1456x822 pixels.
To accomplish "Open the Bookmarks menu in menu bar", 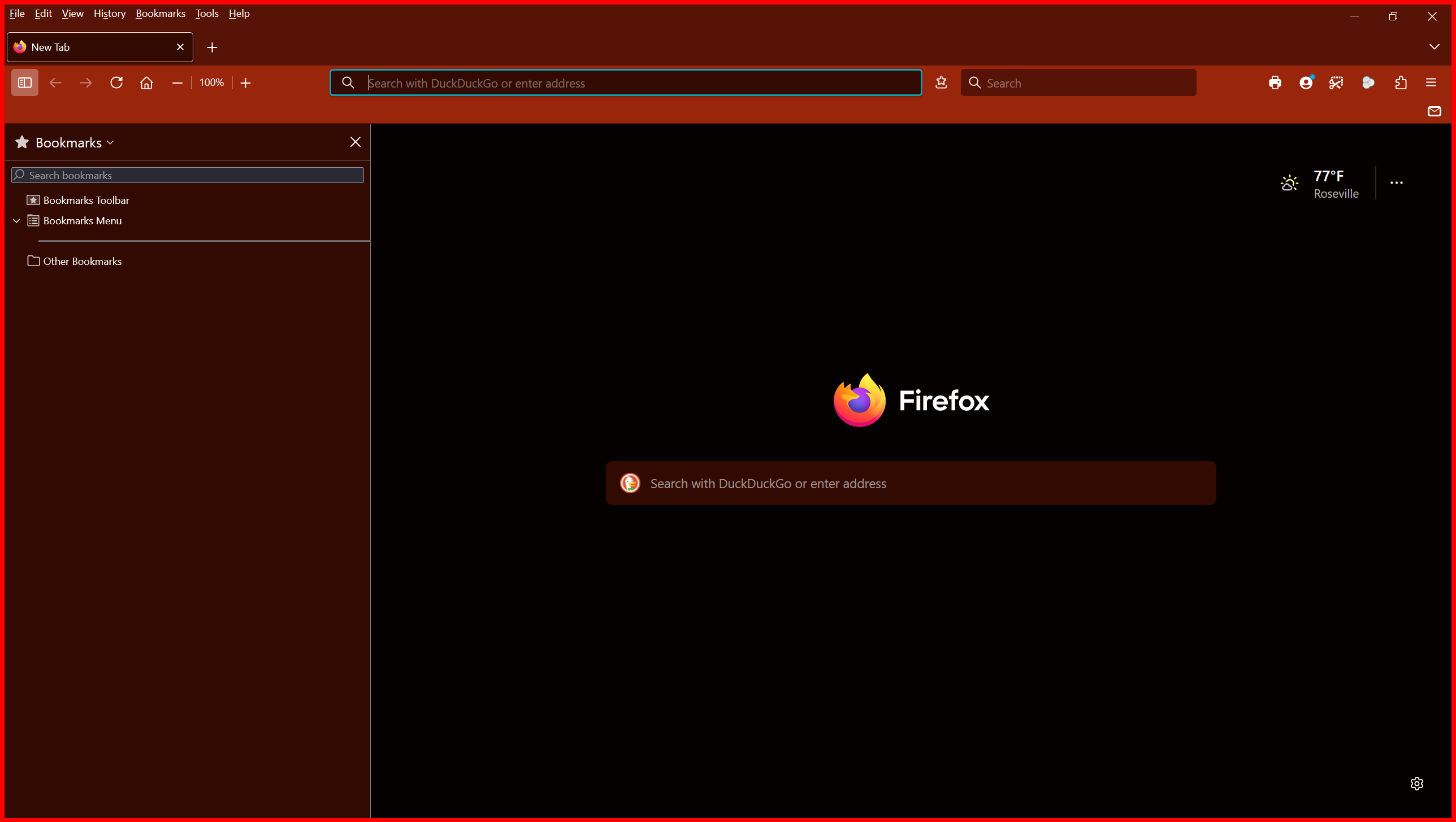I will [161, 14].
